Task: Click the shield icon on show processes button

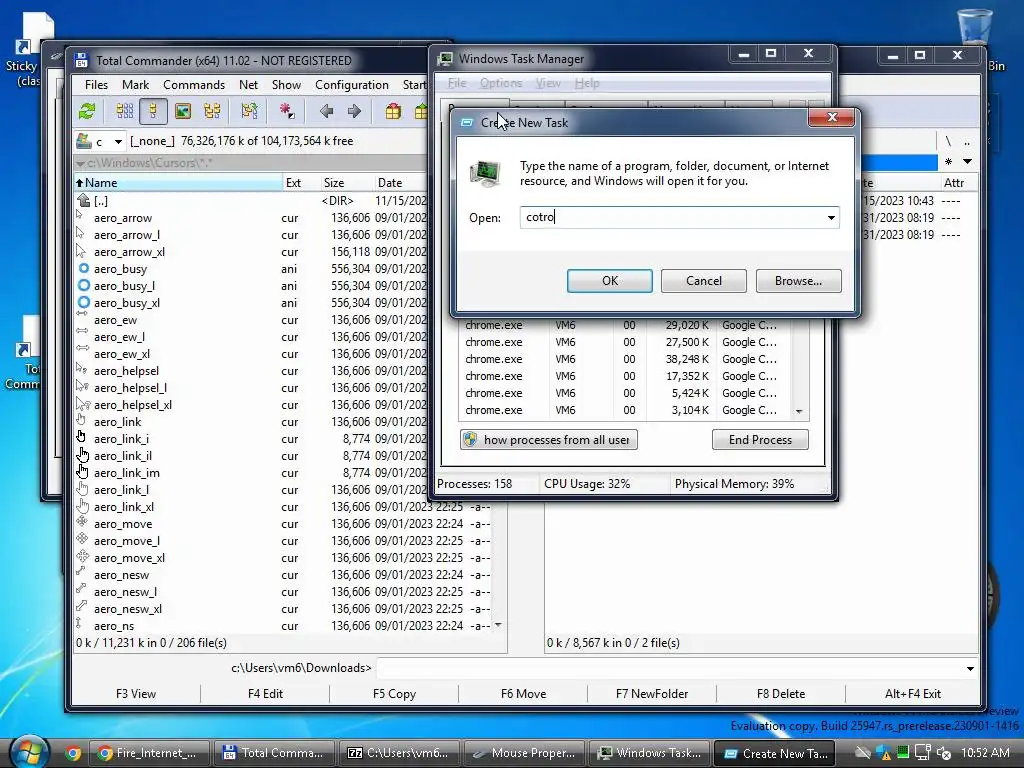Action: [470, 440]
